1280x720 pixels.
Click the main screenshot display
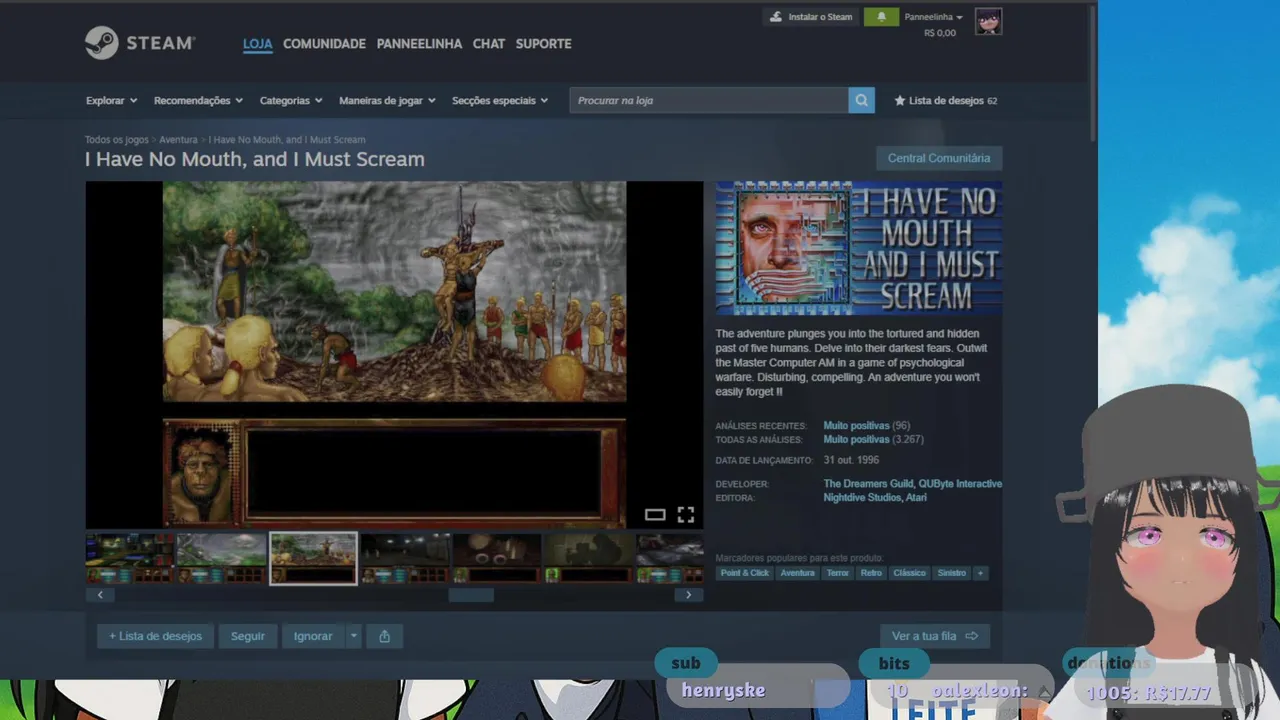tap(394, 354)
